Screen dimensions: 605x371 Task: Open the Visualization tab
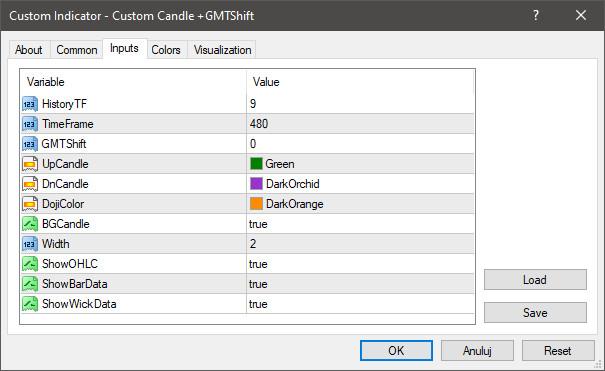222,50
